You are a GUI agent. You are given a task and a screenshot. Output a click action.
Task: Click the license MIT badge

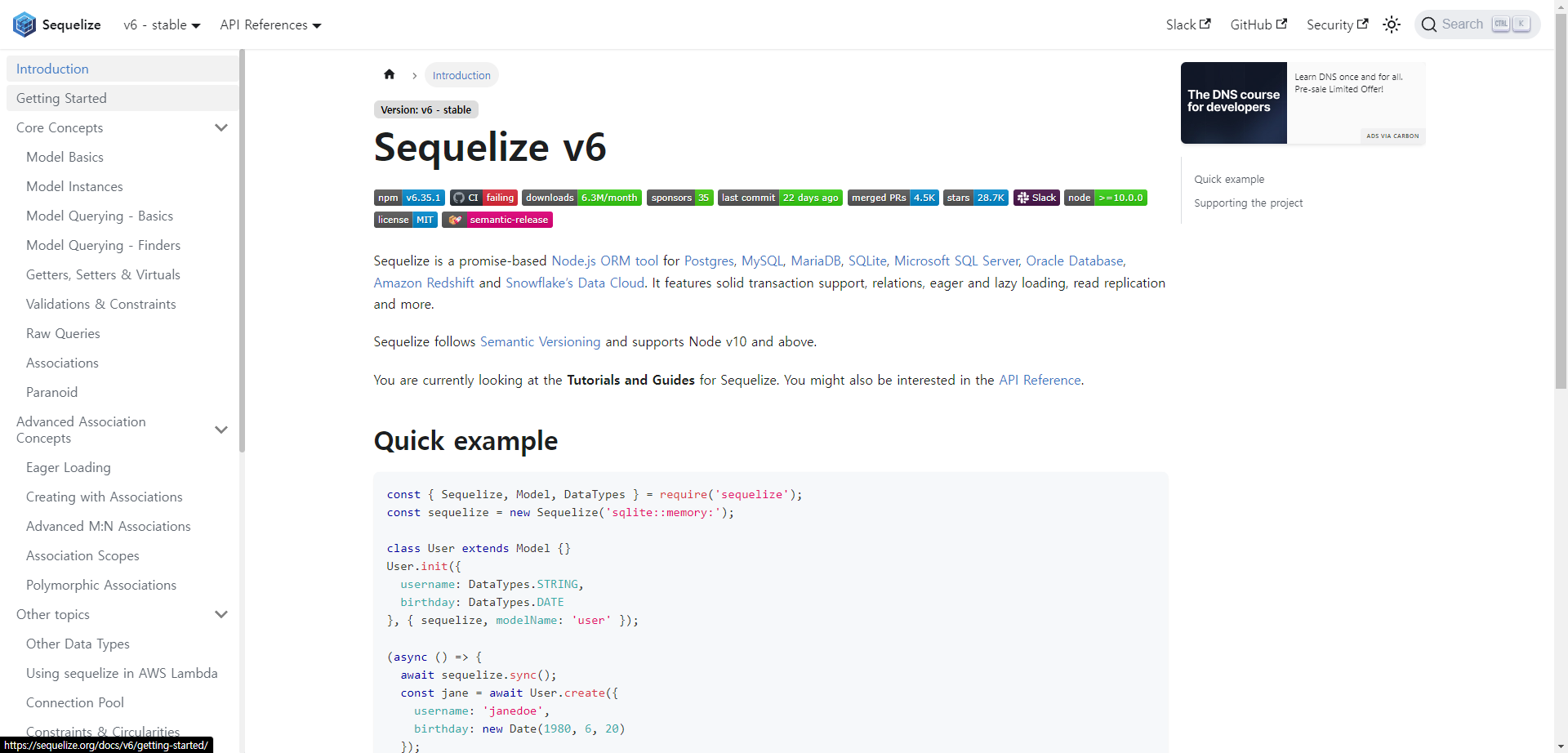406,220
